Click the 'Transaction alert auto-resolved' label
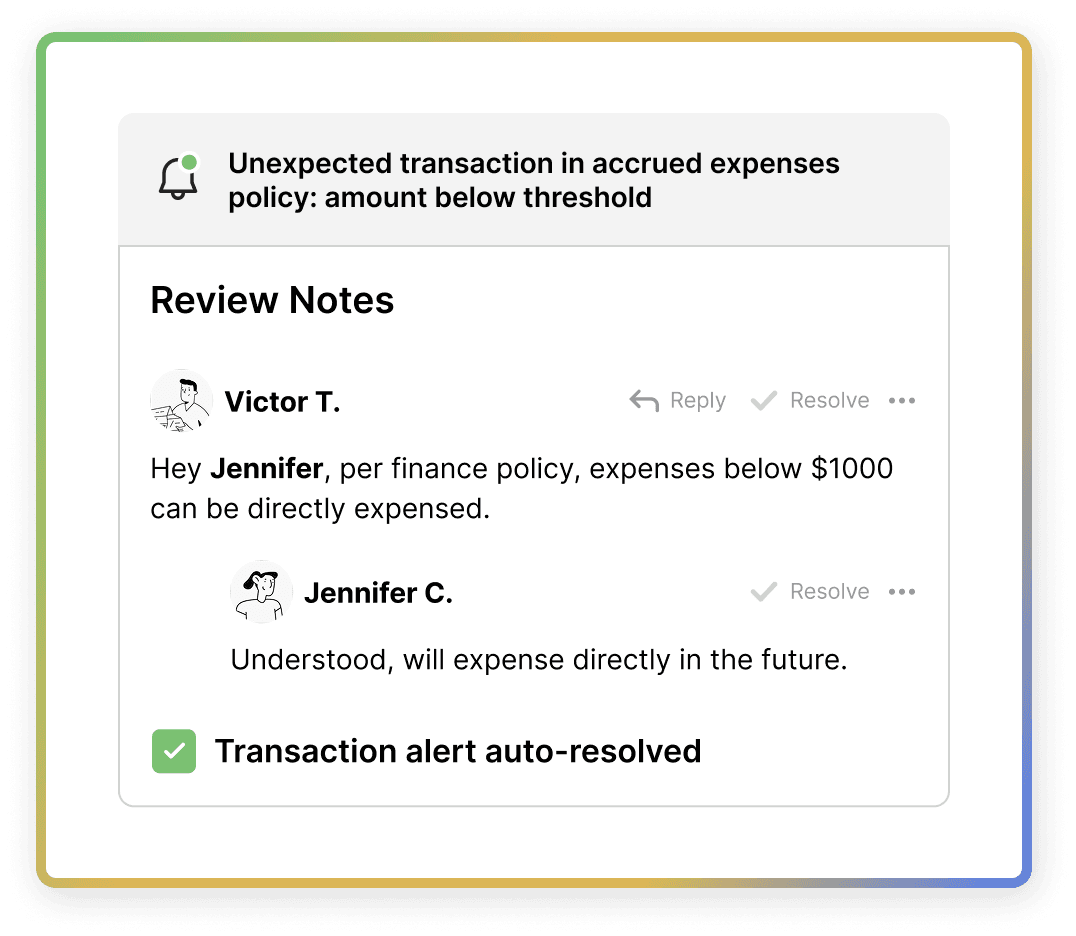Viewport: 1076px width, 936px height. click(458, 751)
